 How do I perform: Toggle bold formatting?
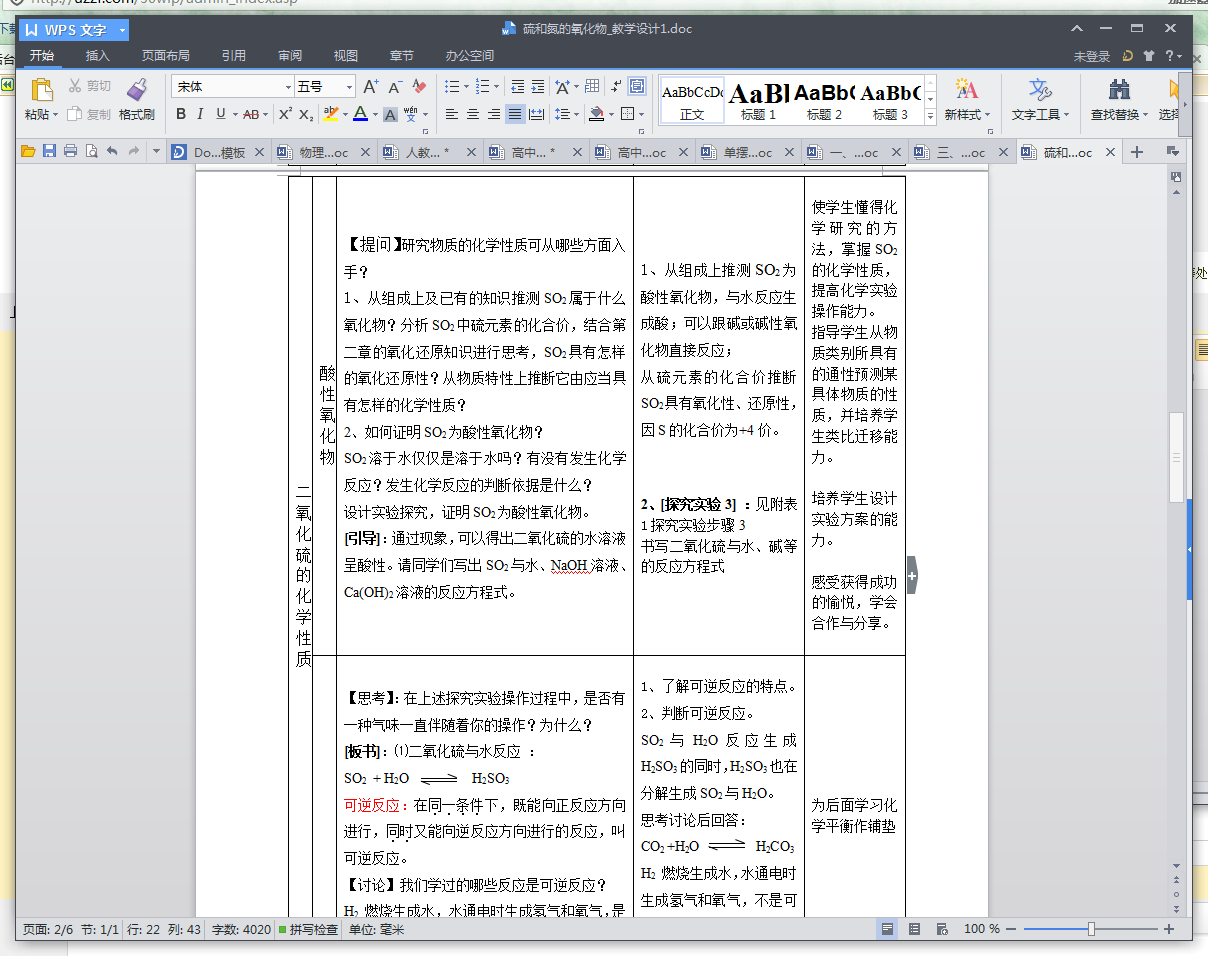[x=181, y=114]
